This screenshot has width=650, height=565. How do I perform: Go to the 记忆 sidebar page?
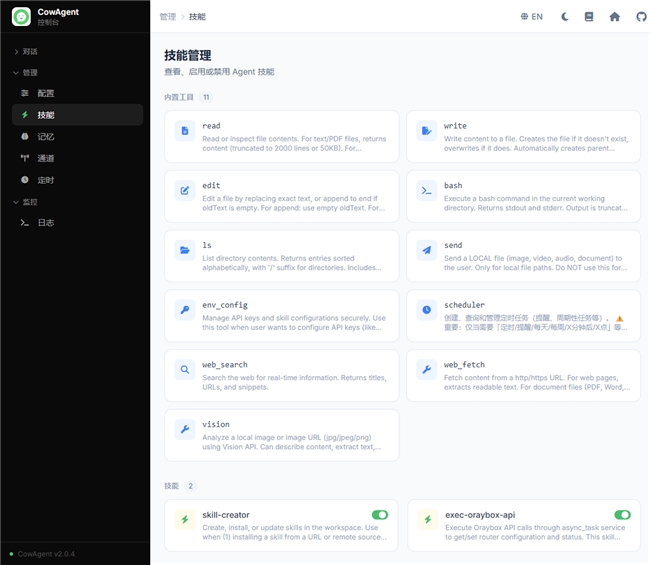pyautogui.click(x=46, y=137)
